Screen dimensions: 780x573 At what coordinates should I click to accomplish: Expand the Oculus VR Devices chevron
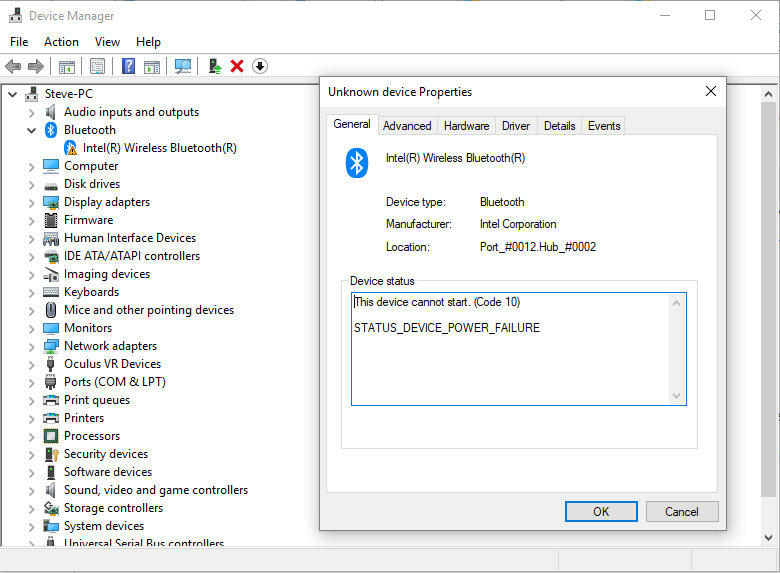[31, 365]
